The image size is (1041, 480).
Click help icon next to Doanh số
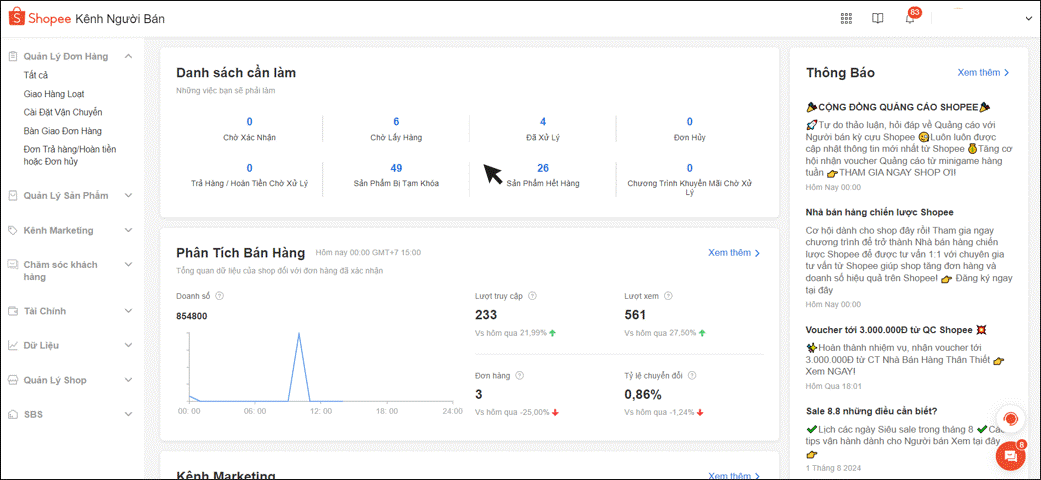[219, 296]
